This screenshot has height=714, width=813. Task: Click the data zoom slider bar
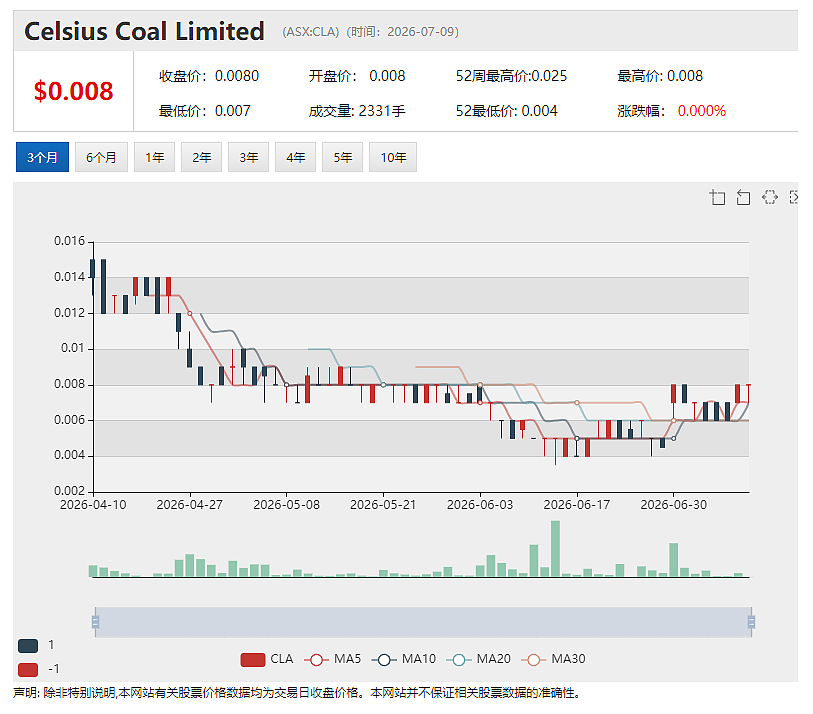coord(423,622)
